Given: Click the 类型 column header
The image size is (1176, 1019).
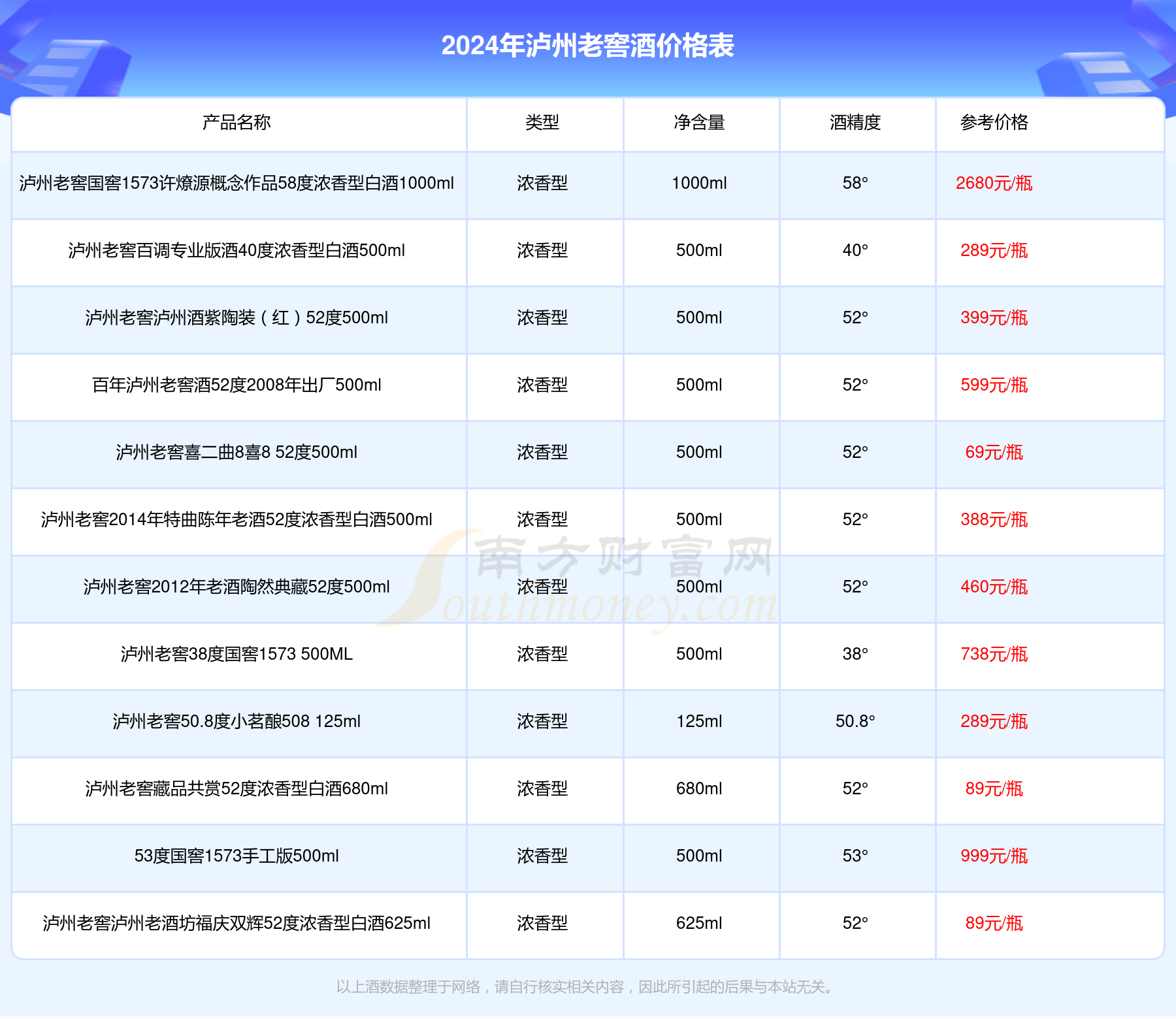Looking at the screenshot, I should [x=542, y=122].
